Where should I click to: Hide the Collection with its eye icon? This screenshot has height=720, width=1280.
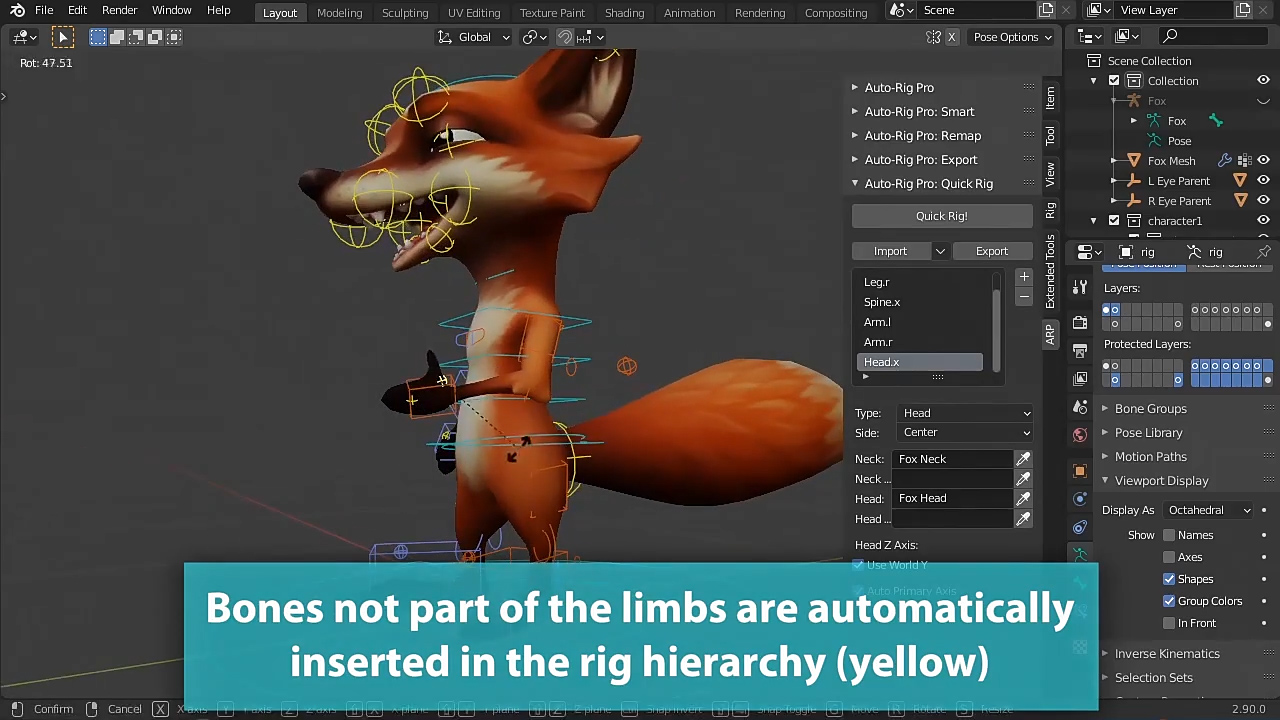tap(1264, 81)
